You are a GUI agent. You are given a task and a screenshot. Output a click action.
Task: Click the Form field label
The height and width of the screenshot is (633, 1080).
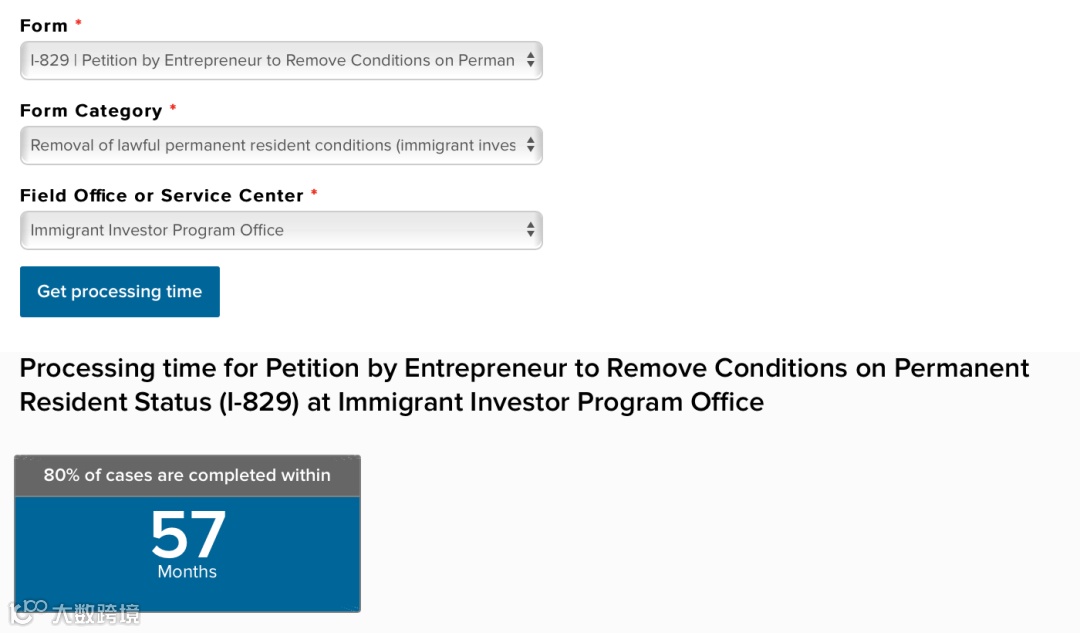(x=43, y=26)
